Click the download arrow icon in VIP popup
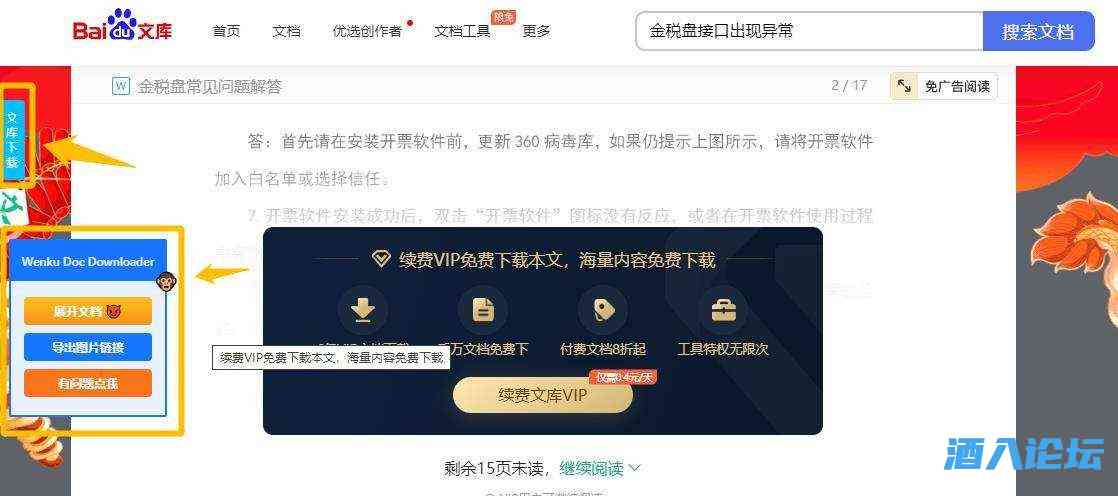Image resolution: width=1118 pixels, height=496 pixels. 363,310
